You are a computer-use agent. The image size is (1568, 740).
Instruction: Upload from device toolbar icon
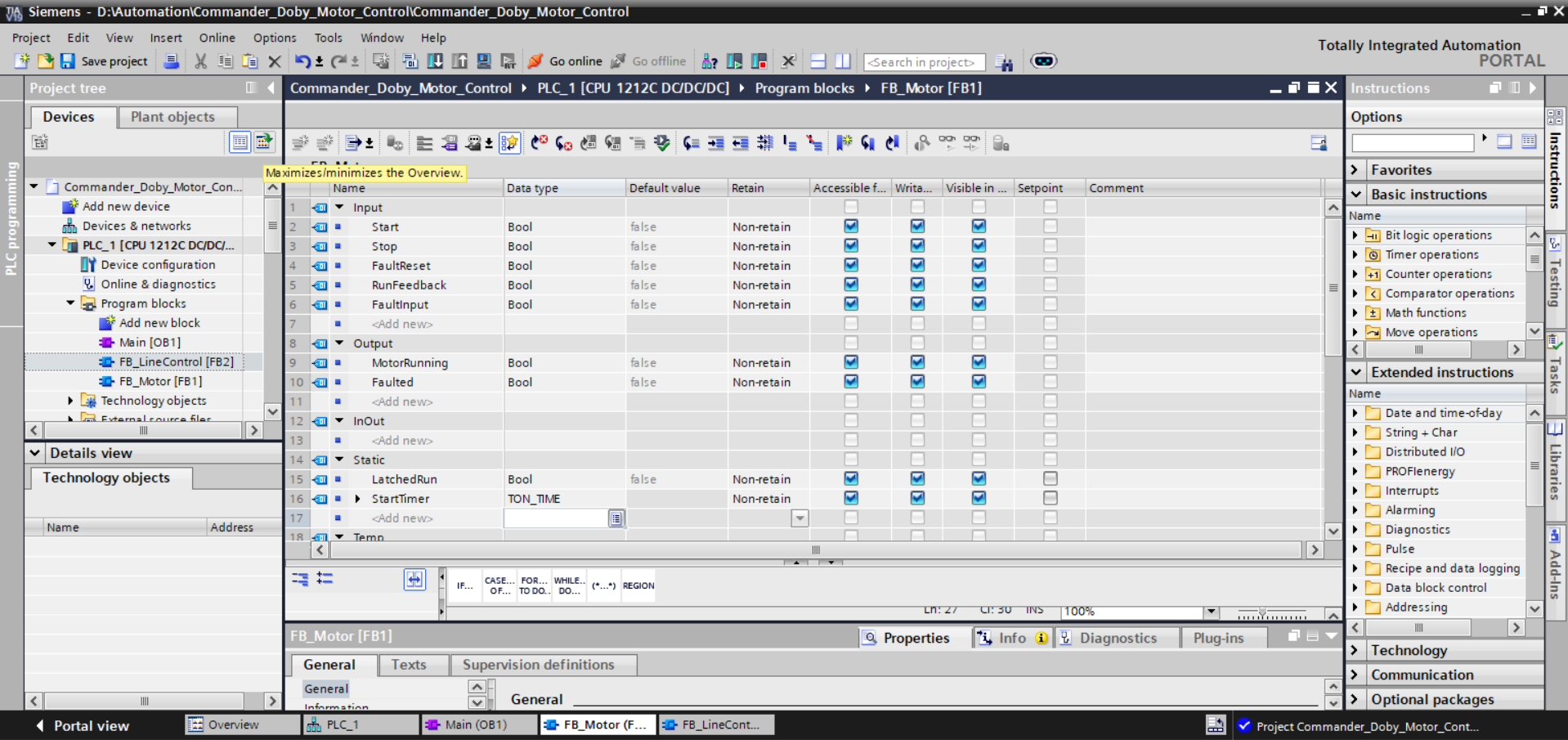tap(459, 61)
